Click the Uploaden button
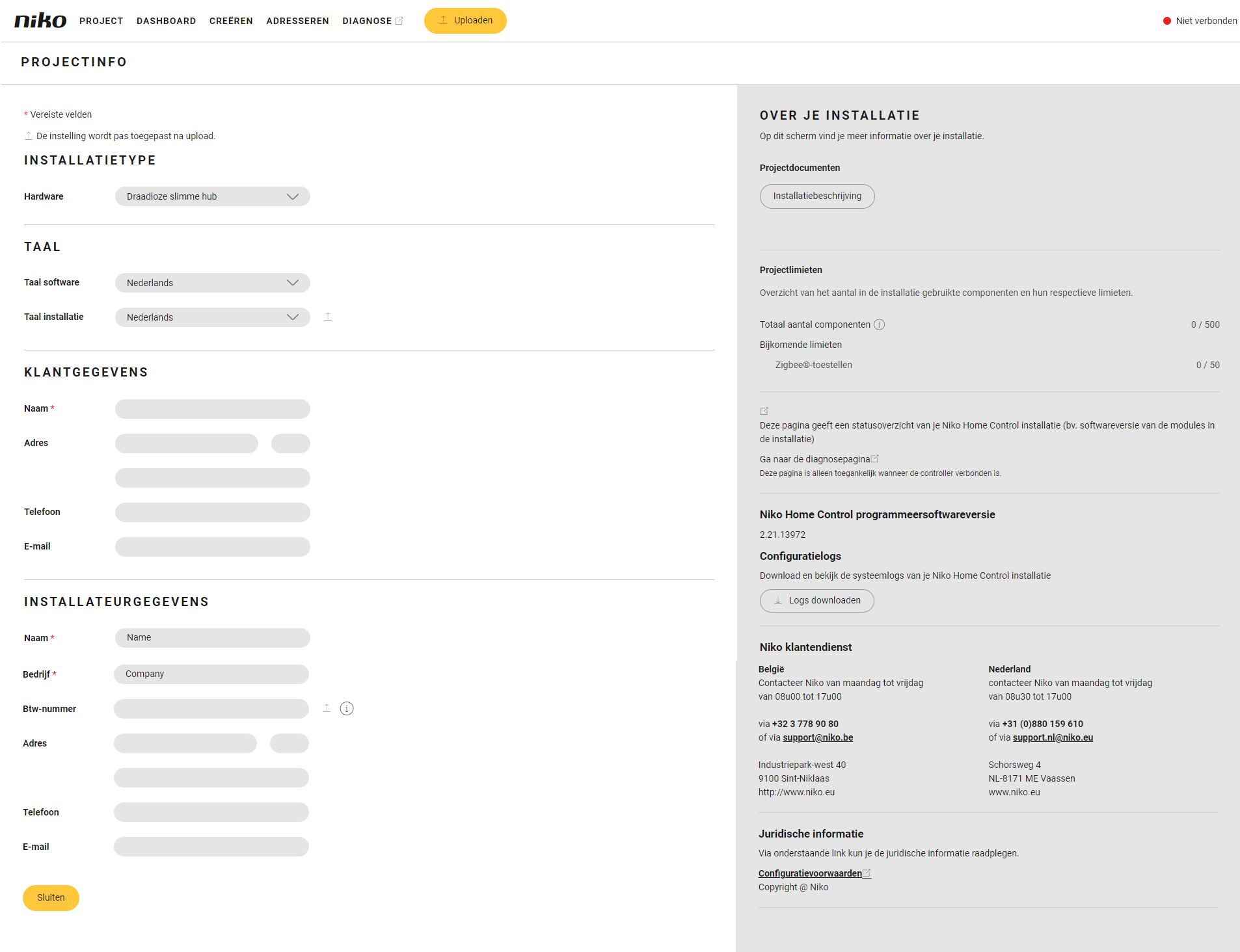 click(465, 21)
